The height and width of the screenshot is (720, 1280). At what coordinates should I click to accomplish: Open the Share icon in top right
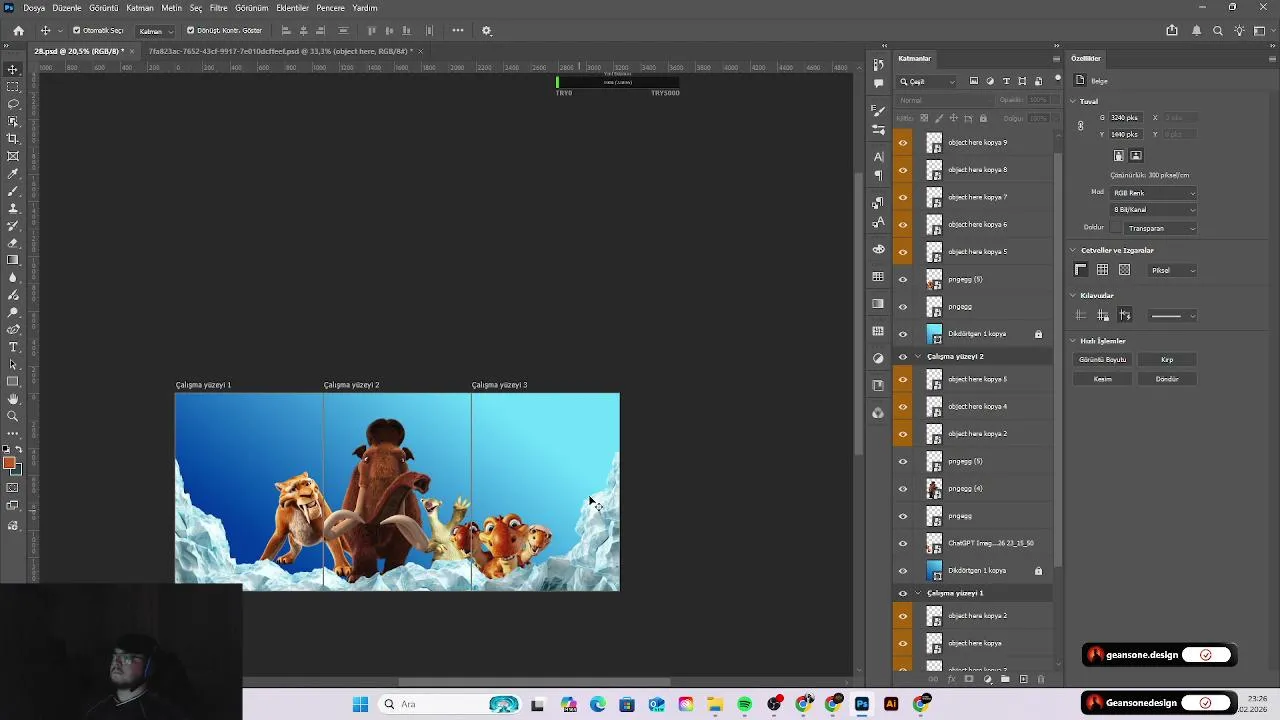pyautogui.click(x=1172, y=31)
